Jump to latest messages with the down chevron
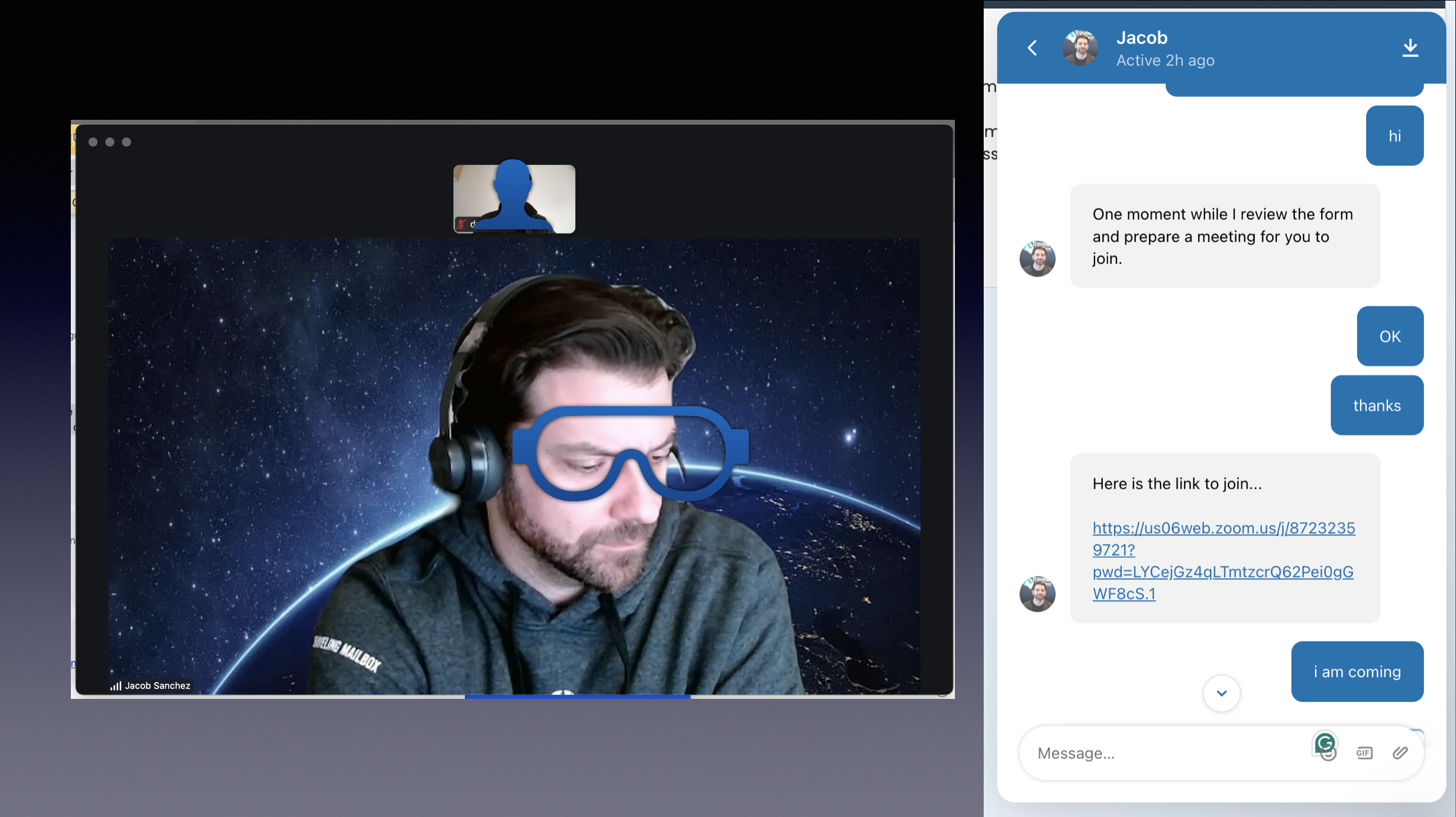 pyautogui.click(x=1221, y=693)
